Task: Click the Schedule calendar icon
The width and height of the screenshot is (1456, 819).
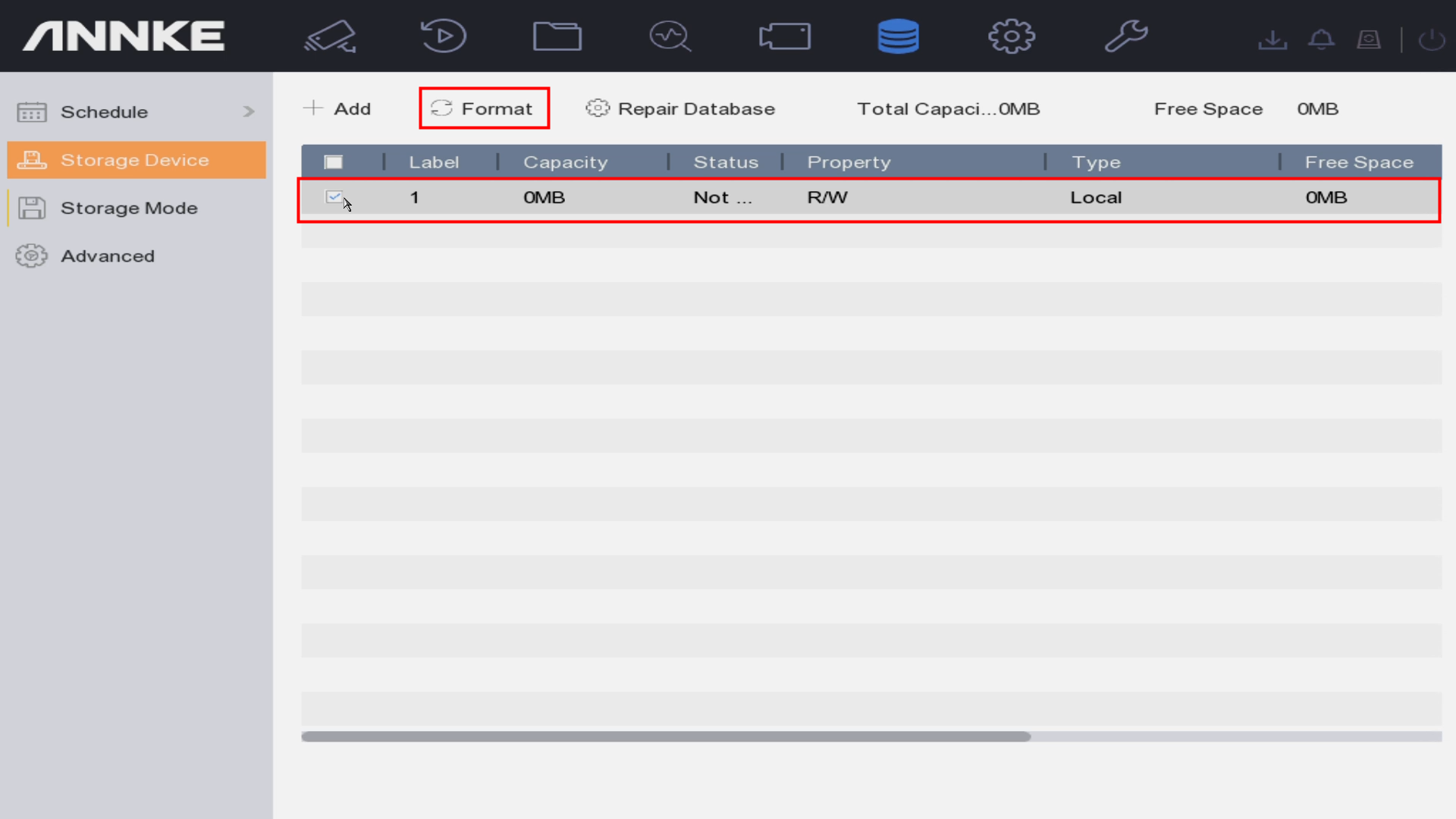Action: click(x=32, y=112)
